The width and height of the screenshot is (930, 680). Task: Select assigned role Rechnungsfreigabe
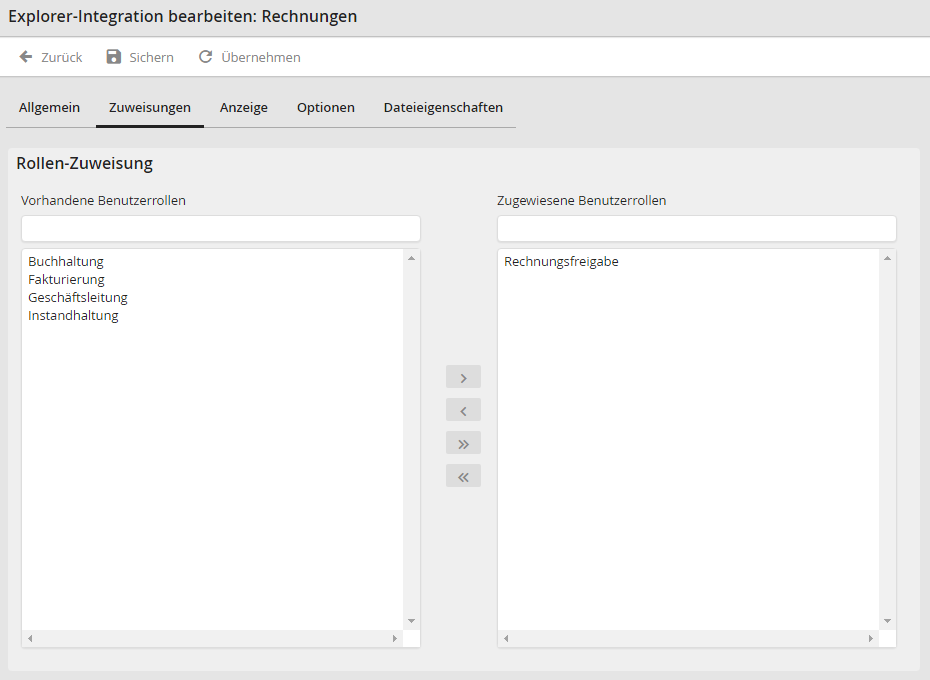561,262
